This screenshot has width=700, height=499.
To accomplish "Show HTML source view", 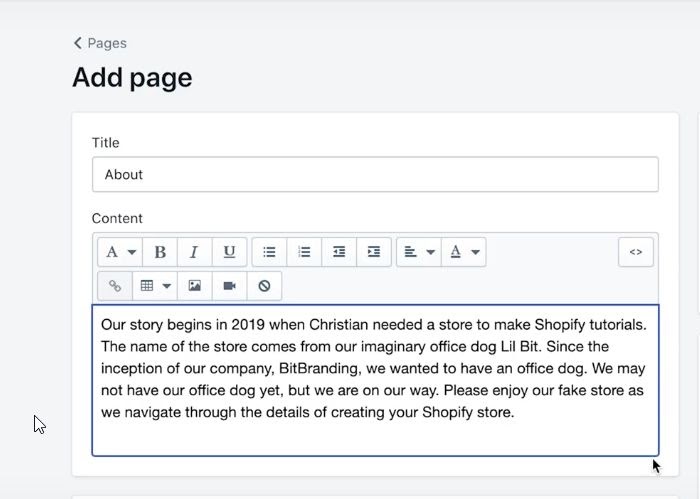I will (635, 252).
